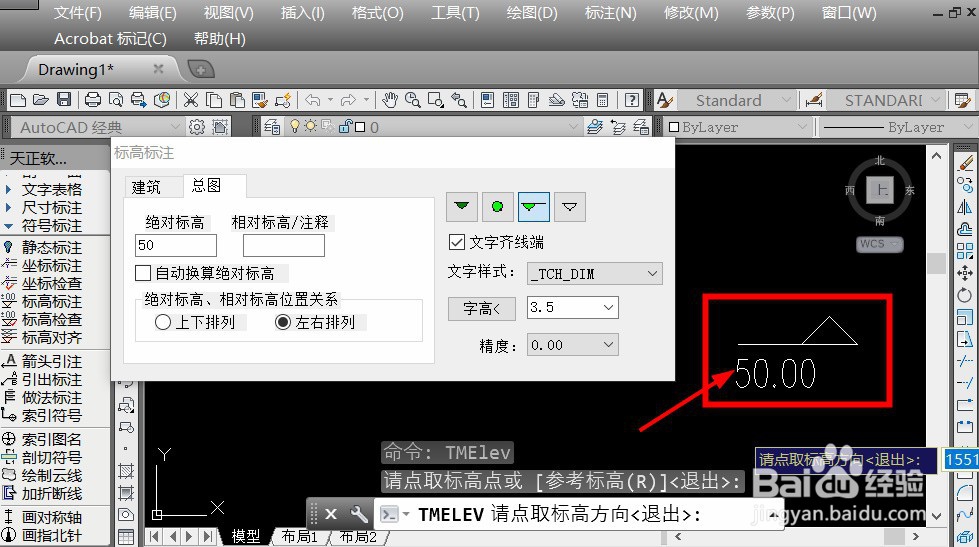The width and height of the screenshot is (979, 547).
Task: Toggle the layer freeze sun icon
Action: tap(310, 127)
